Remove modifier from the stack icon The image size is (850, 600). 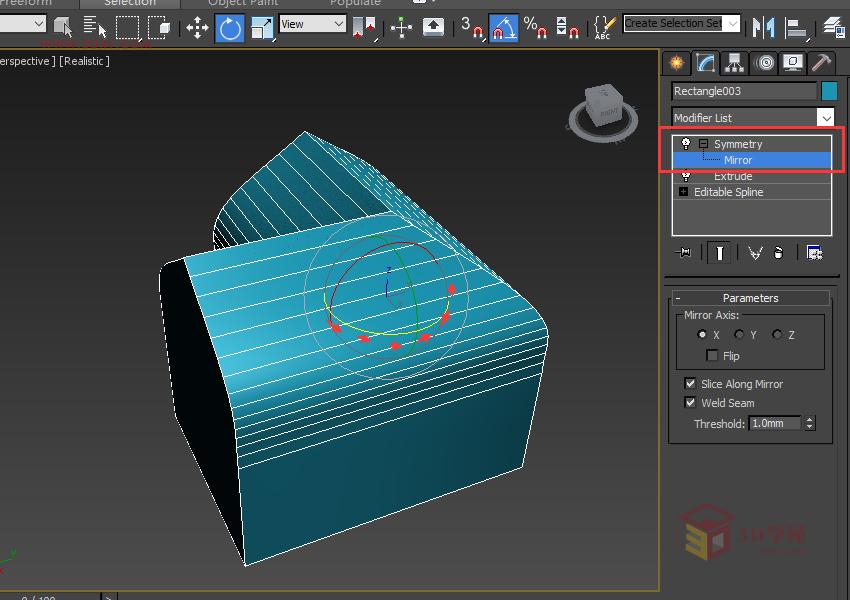778,253
